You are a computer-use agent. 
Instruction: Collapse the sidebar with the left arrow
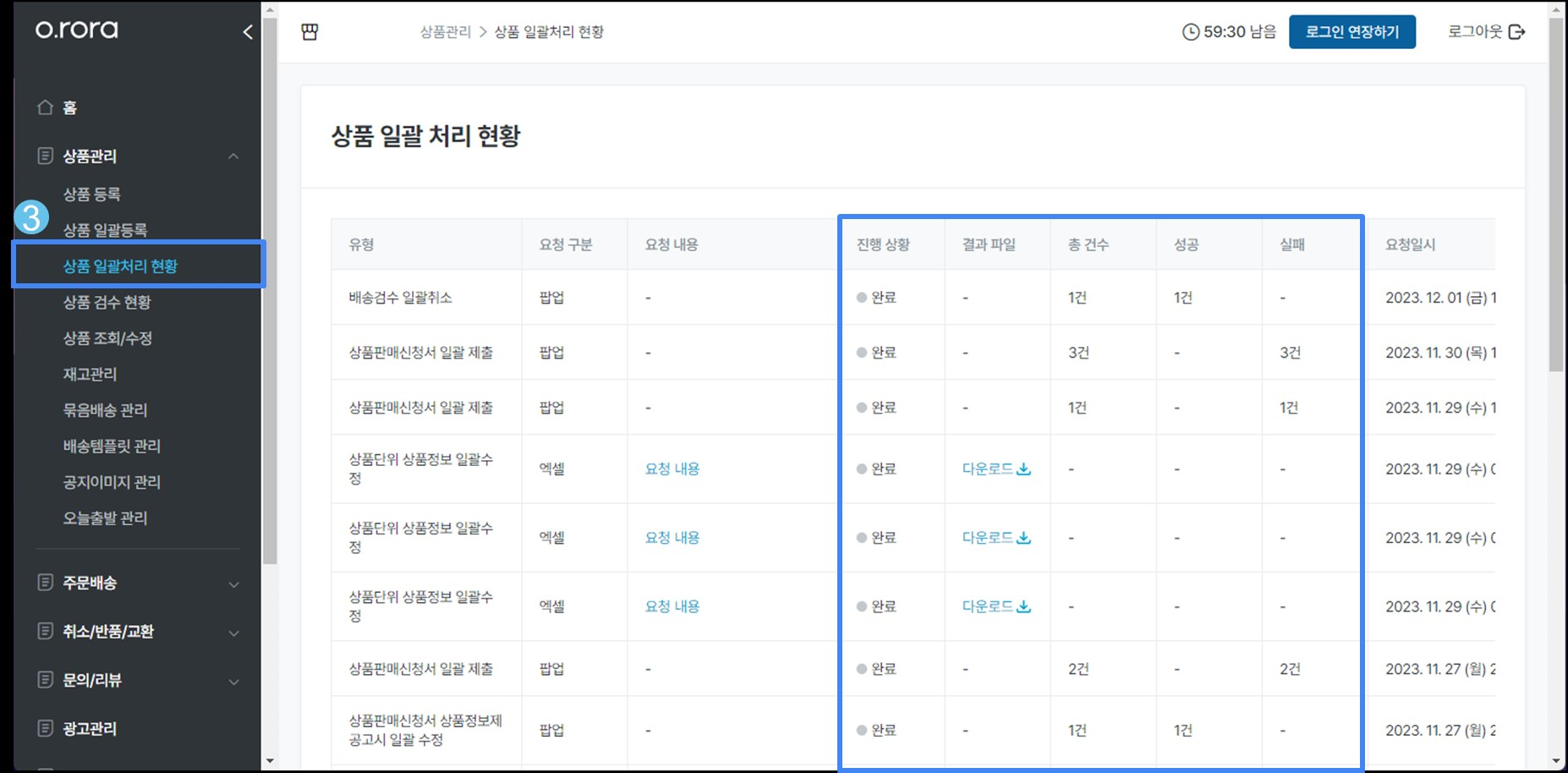coord(247,32)
